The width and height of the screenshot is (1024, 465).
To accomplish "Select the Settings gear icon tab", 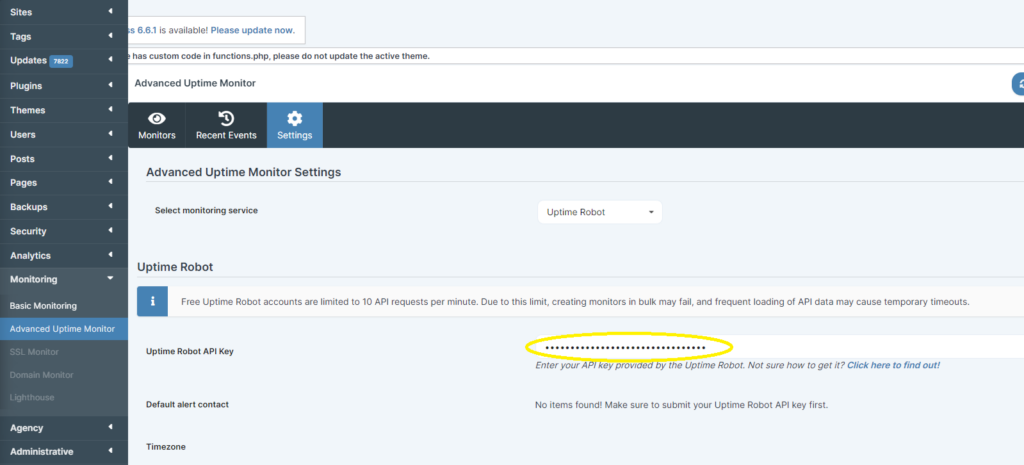I will tap(294, 118).
